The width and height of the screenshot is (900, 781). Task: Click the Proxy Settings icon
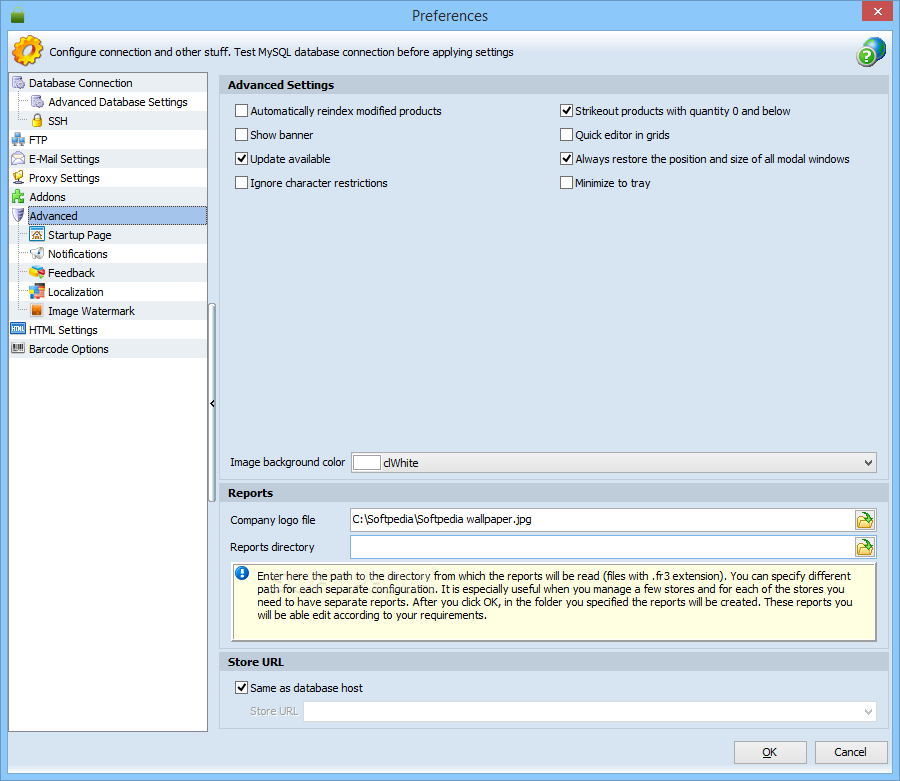(x=18, y=177)
